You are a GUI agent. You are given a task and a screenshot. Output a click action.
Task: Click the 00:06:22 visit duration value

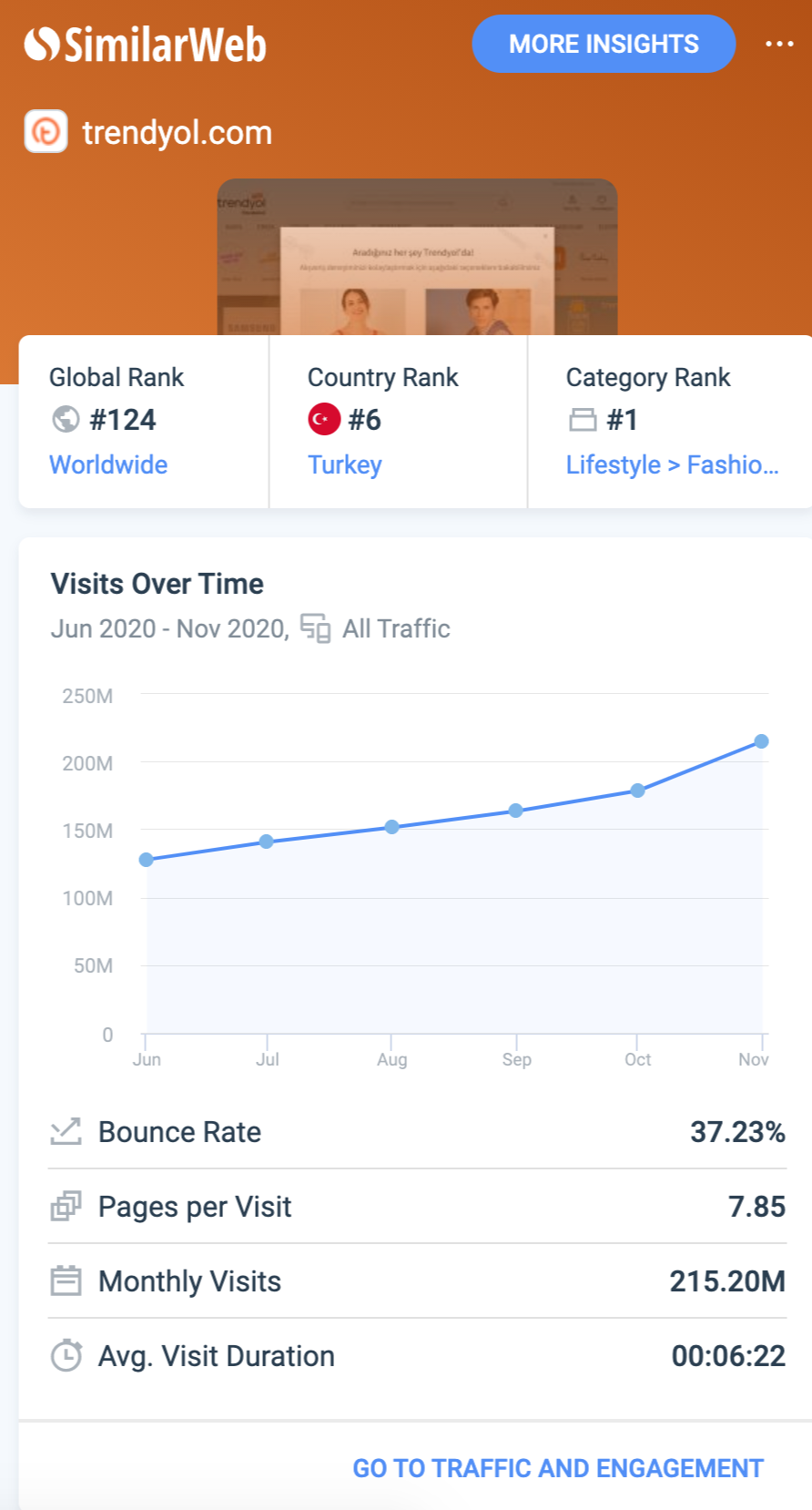click(728, 1356)
